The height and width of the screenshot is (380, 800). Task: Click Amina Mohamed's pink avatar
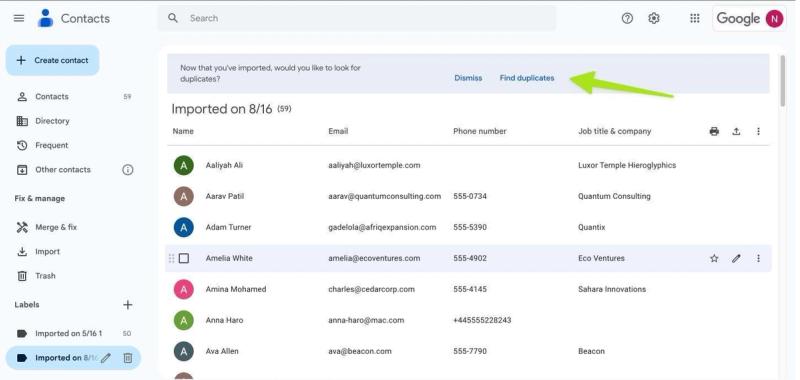(x=184, y=290)
